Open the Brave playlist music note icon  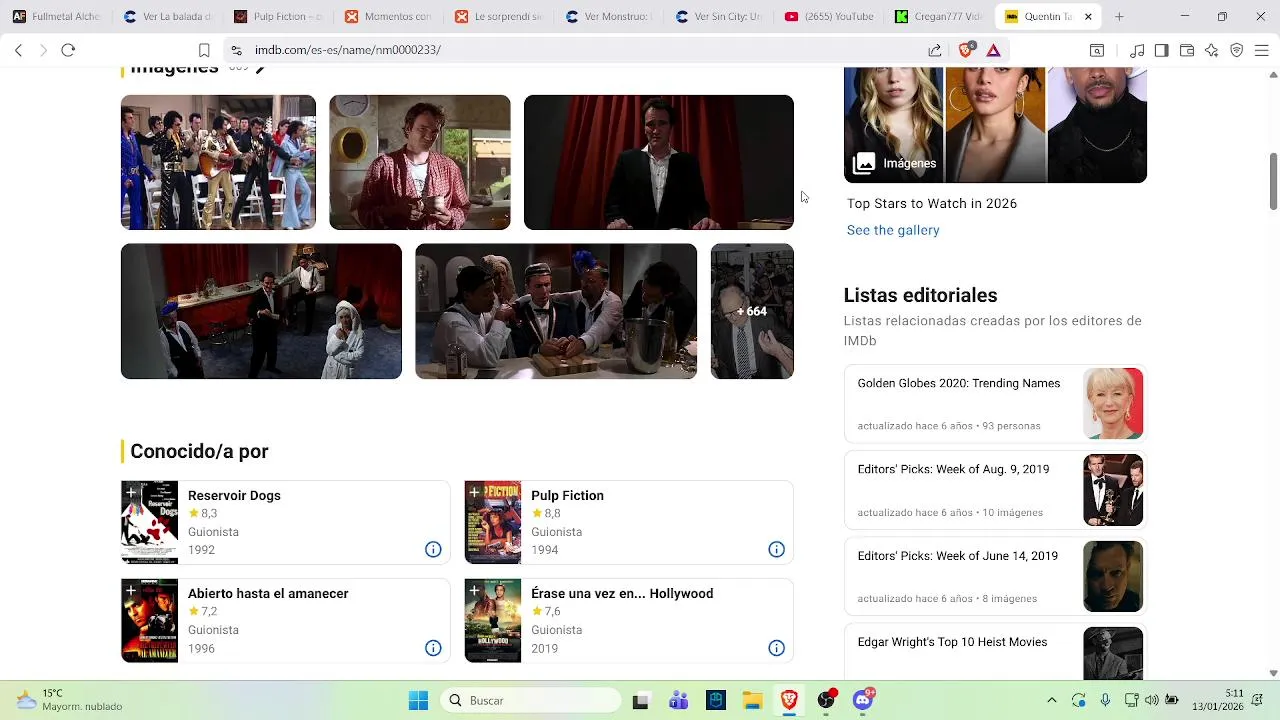click(1137, 50)
